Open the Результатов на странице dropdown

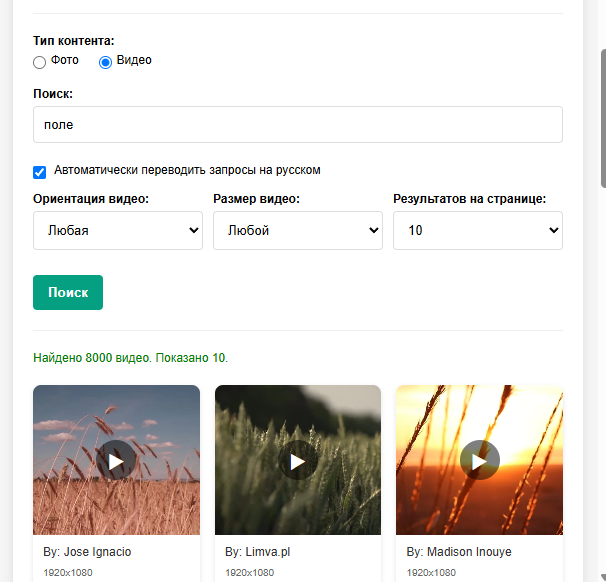click(x=478, y=230)
